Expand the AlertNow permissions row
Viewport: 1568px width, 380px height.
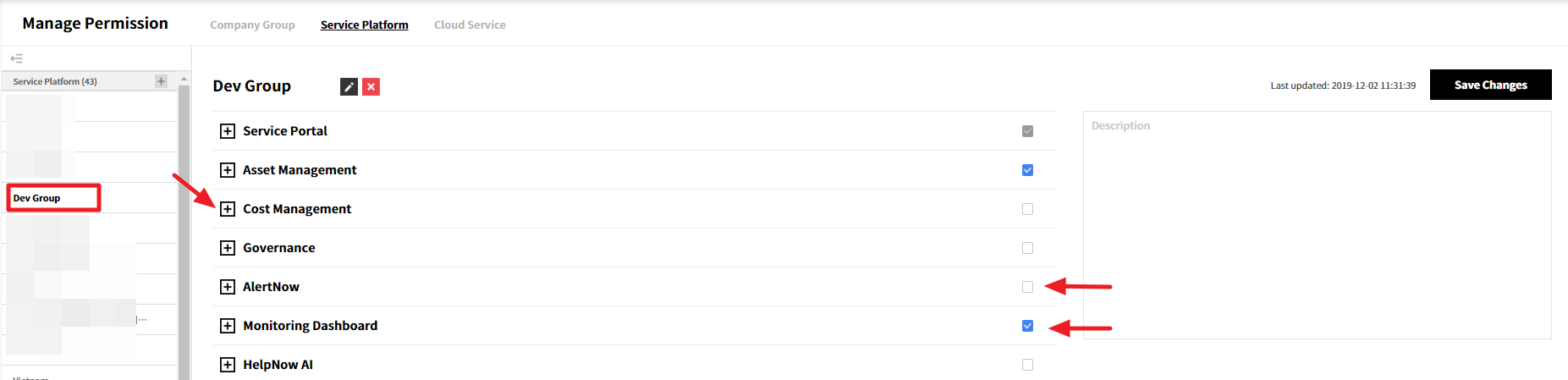(228, 287)
